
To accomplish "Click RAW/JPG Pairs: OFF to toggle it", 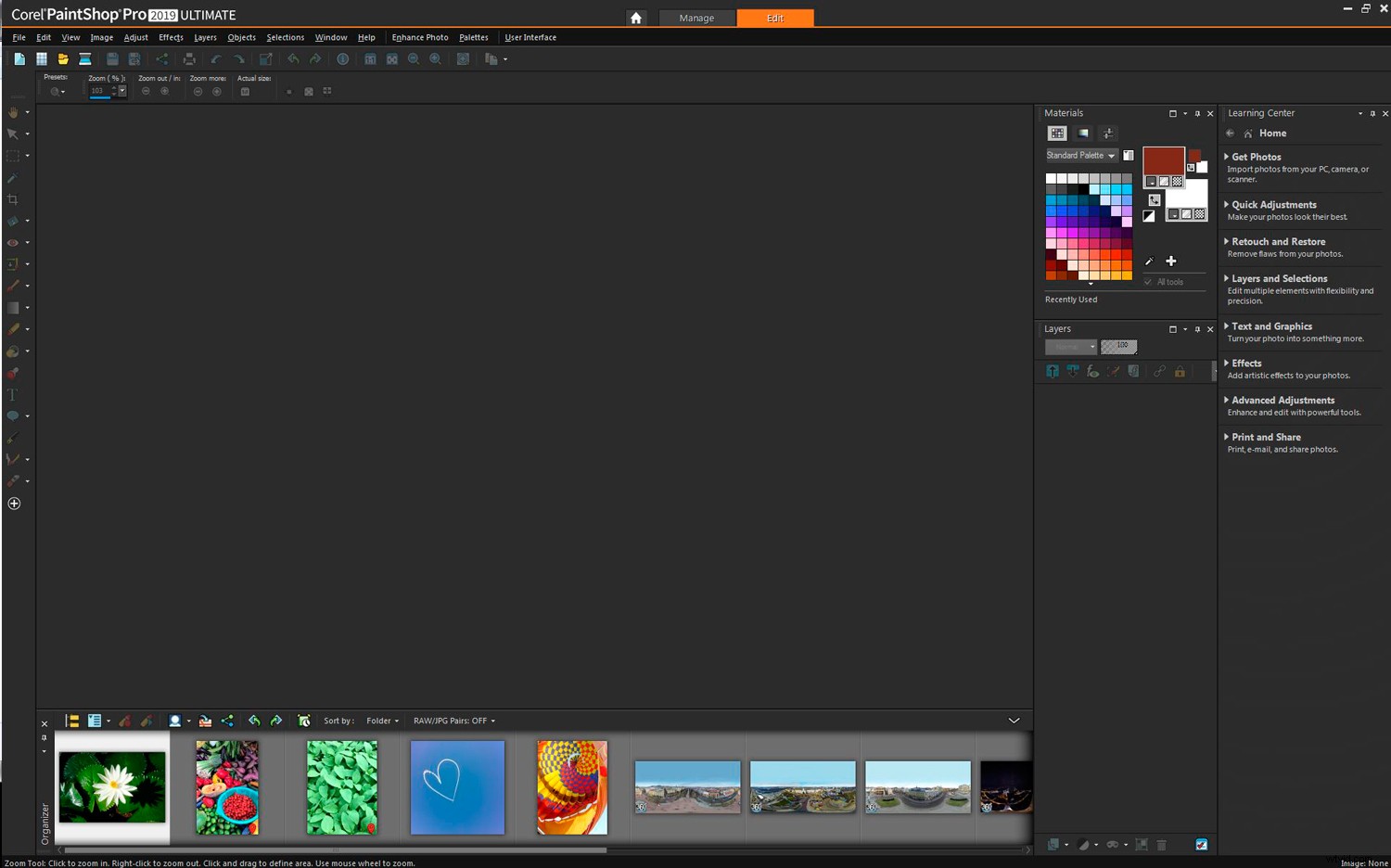I will click(x=453, y=721).
